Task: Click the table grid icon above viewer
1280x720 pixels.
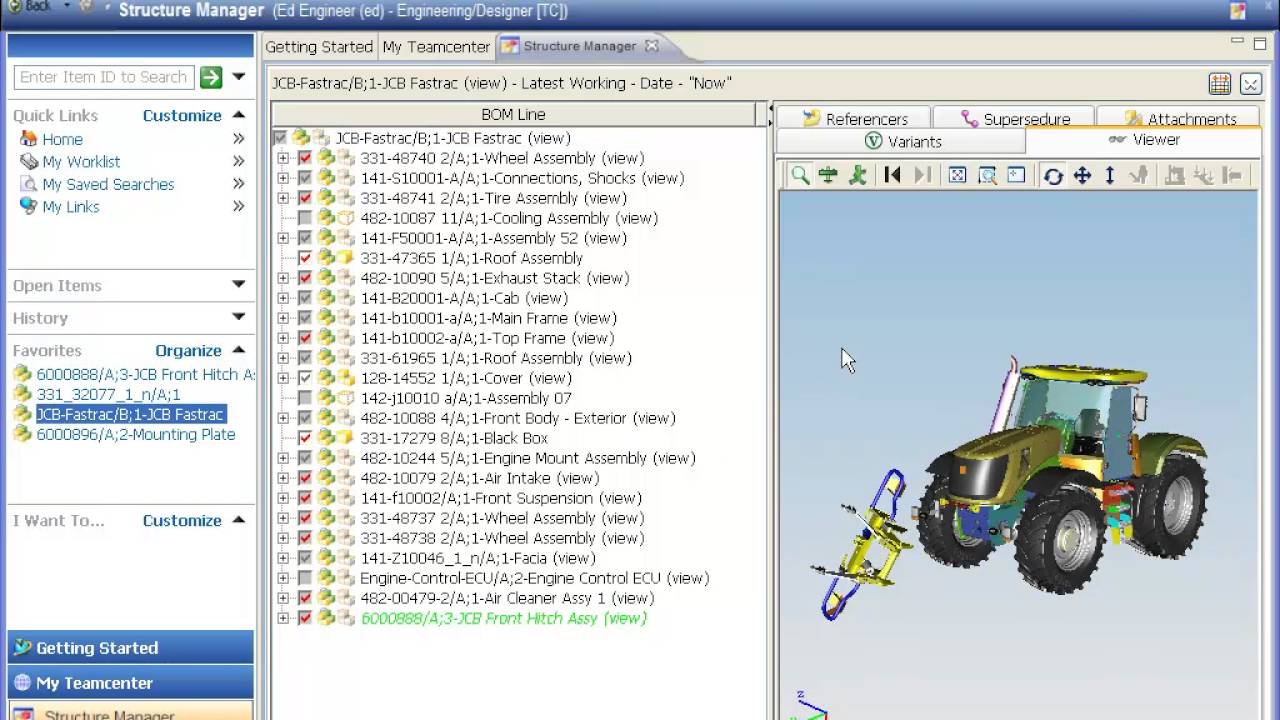Action: tap(1220, 84)
